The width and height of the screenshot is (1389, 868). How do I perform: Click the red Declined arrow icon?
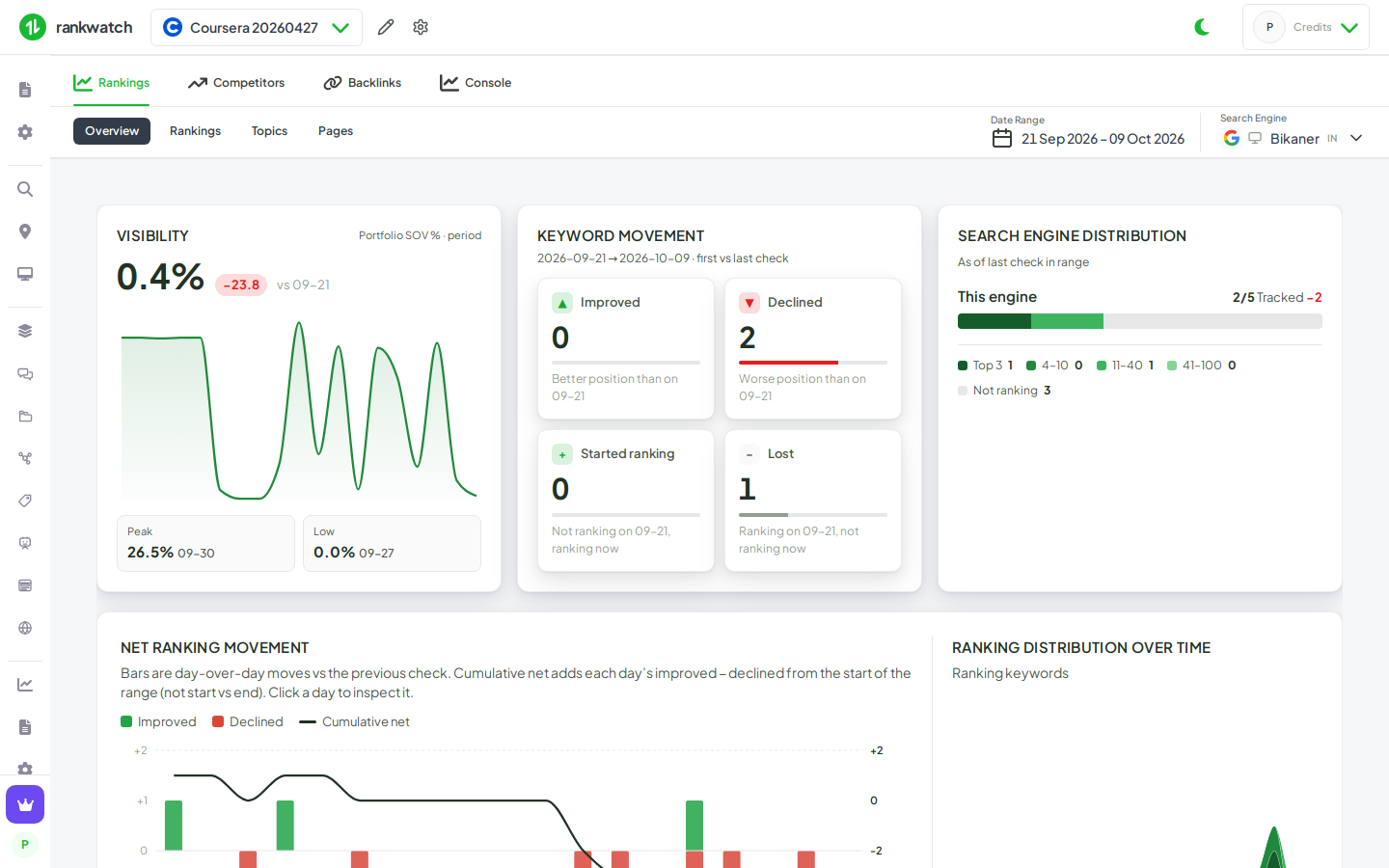(x=749, y=303)
